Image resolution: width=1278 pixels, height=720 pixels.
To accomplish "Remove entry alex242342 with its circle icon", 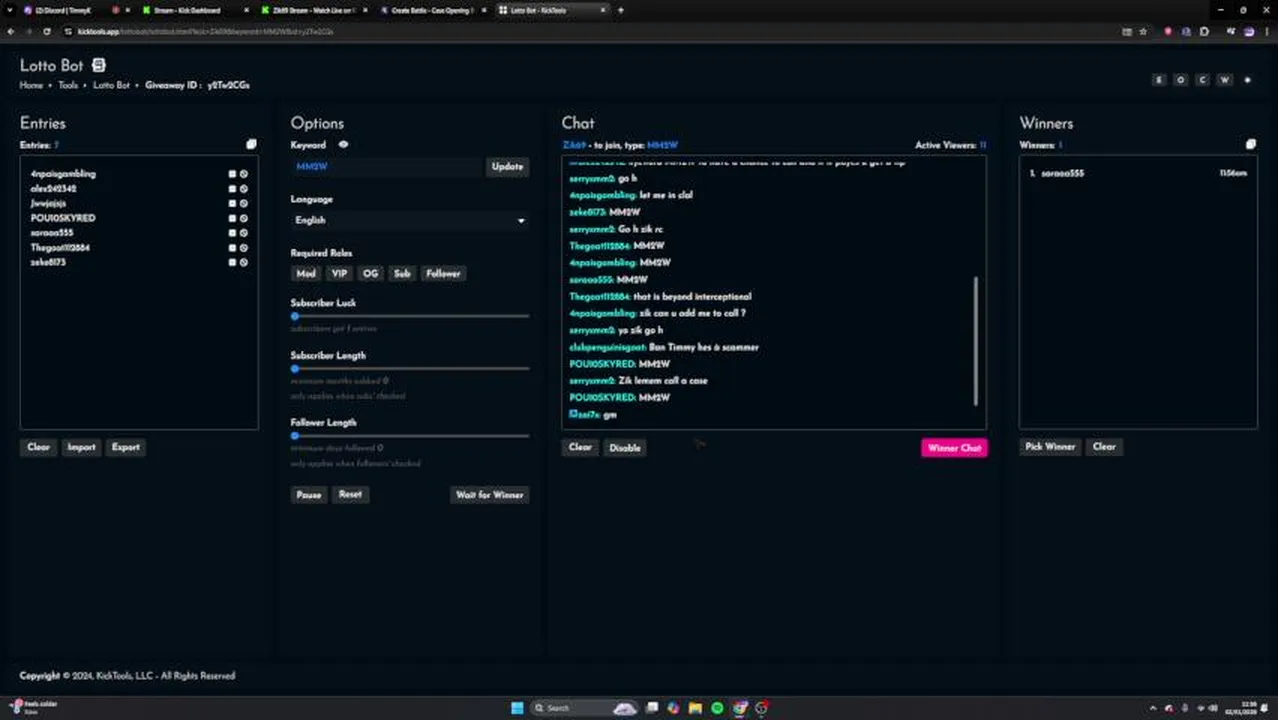I will coord(243,188).
